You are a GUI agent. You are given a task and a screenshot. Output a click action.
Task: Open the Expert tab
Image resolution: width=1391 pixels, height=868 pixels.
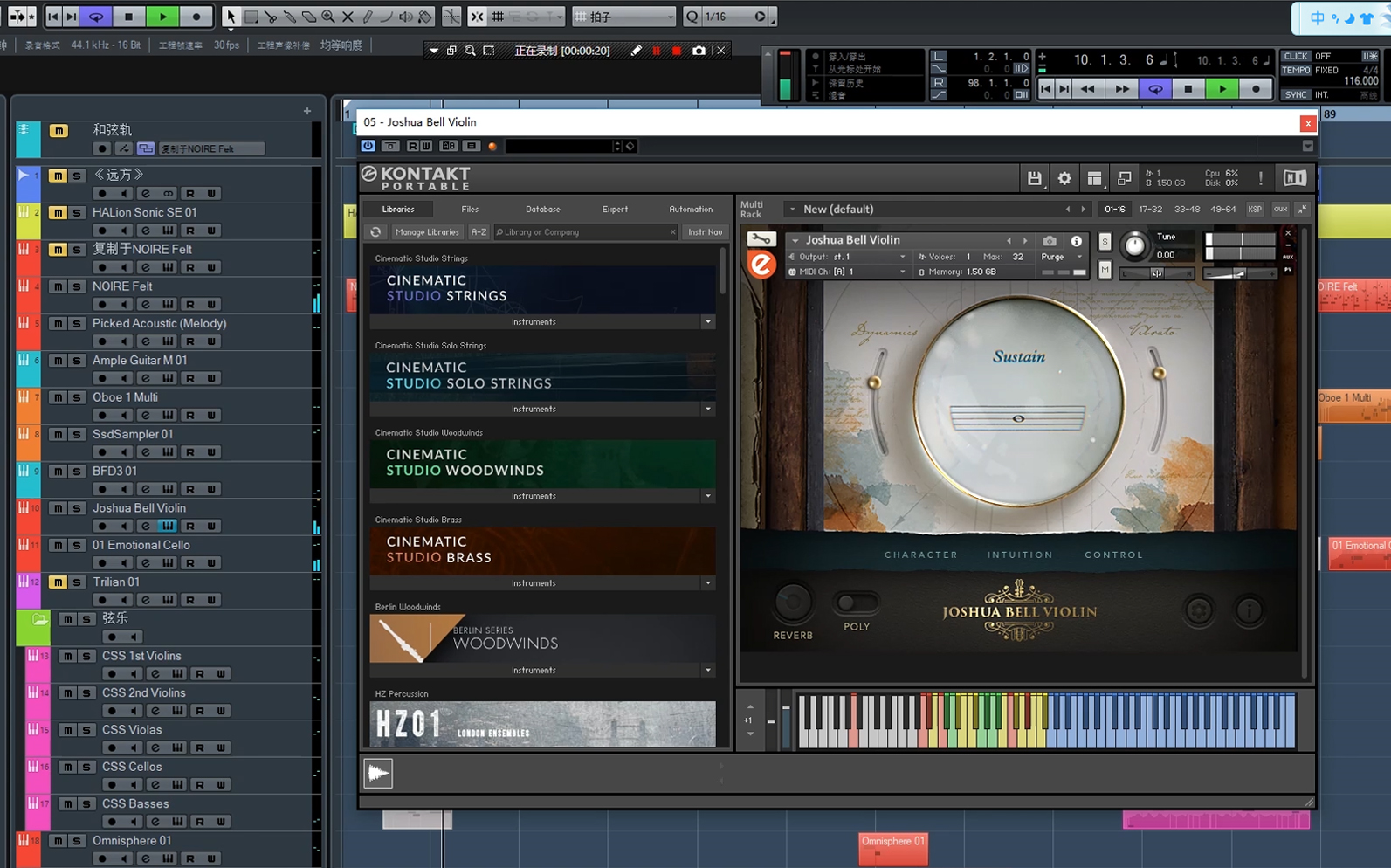[x=615, y=210]
